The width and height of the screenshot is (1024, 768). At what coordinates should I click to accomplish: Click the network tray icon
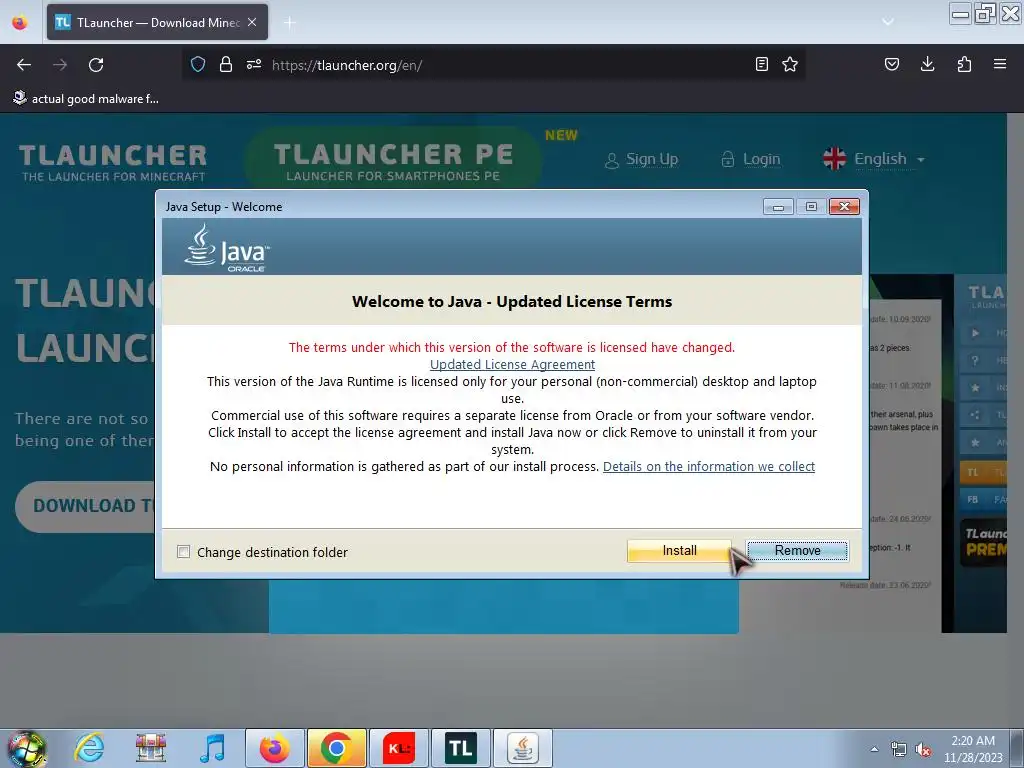pos(899,749)
